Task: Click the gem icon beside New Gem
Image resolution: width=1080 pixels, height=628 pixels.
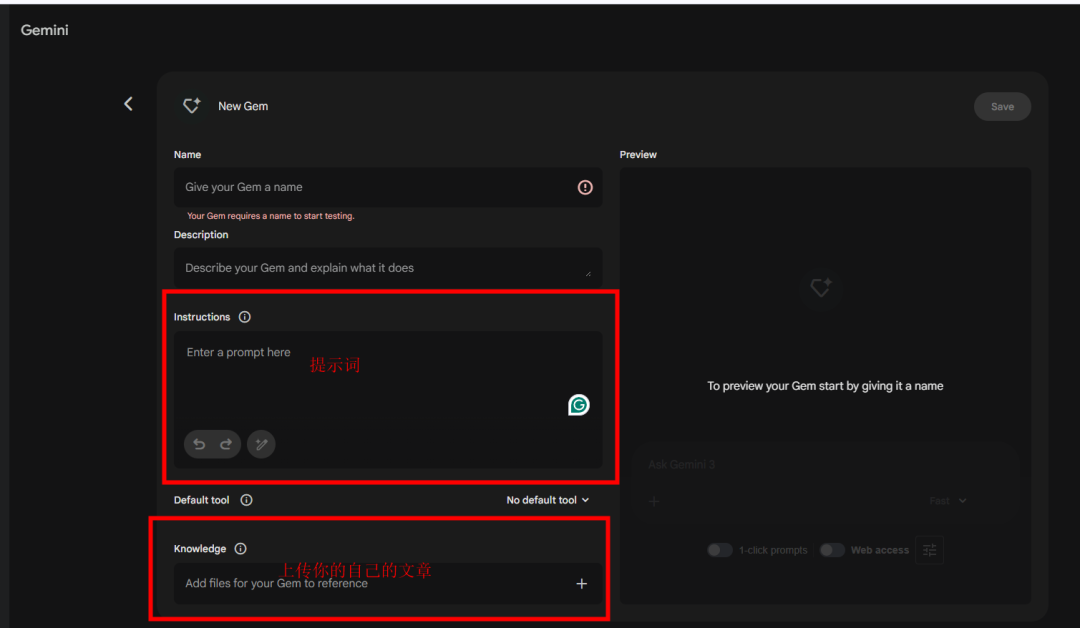Action: point(191,105)
